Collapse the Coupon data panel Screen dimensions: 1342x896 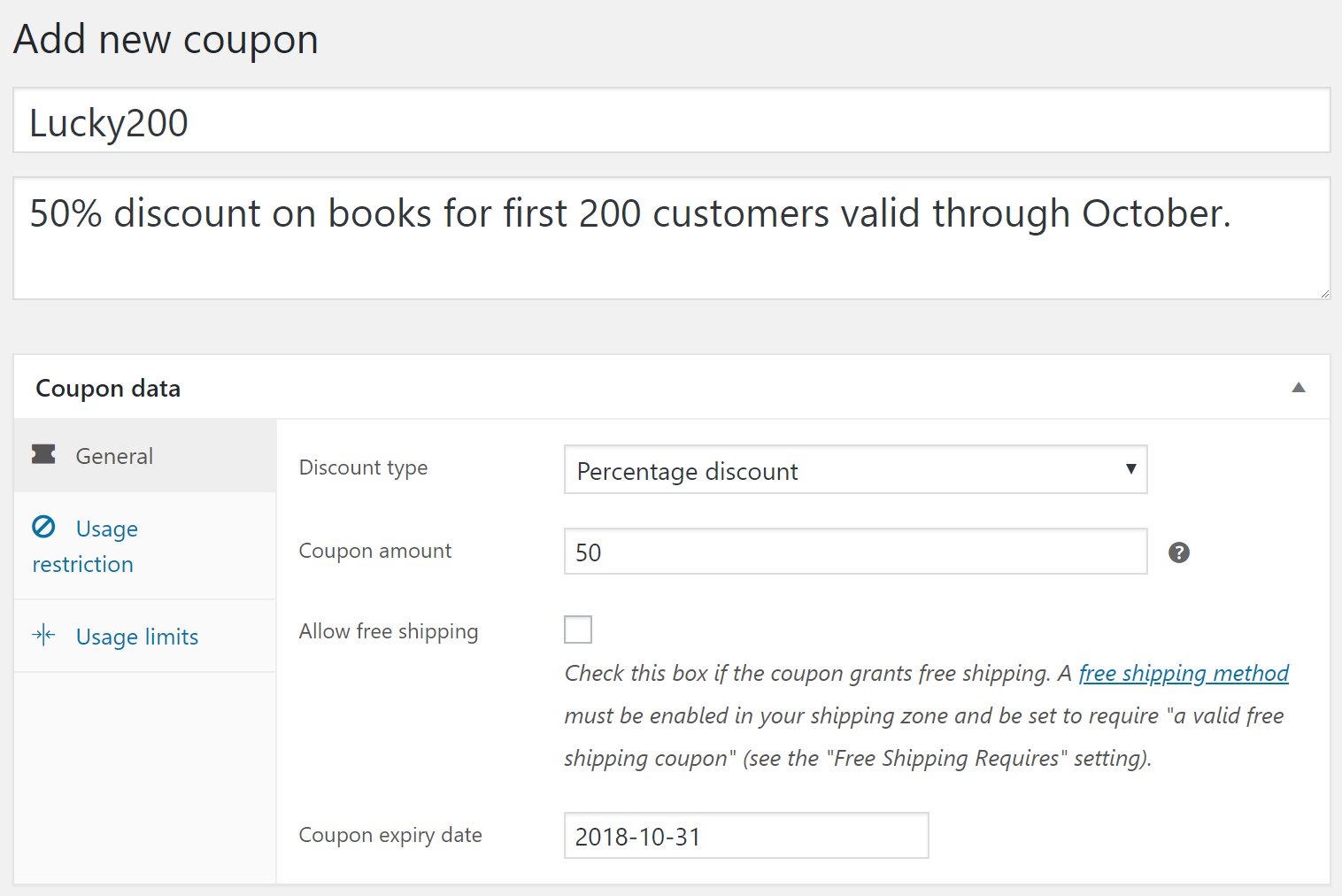[1298, 387]
